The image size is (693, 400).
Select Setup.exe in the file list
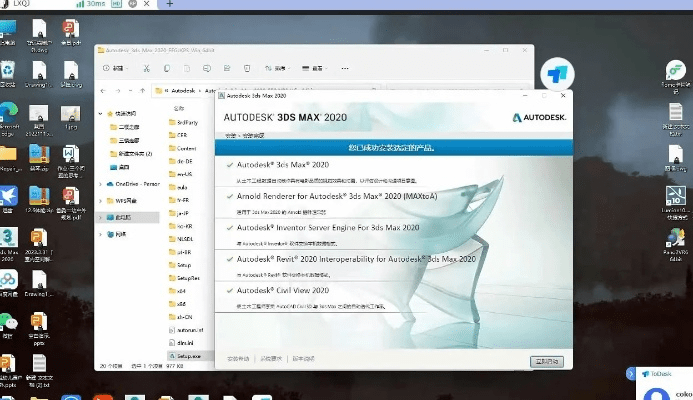click(x=188, y=354)
